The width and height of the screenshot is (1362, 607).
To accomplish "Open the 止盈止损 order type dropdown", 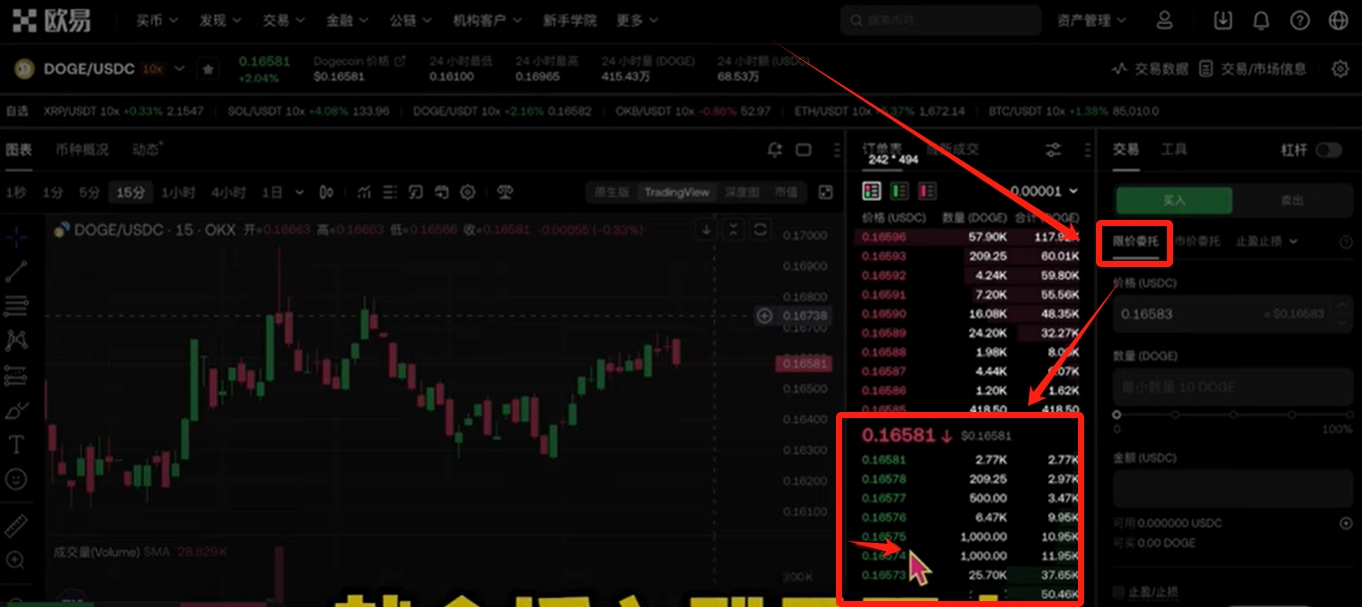I will tap(1266, 241).
